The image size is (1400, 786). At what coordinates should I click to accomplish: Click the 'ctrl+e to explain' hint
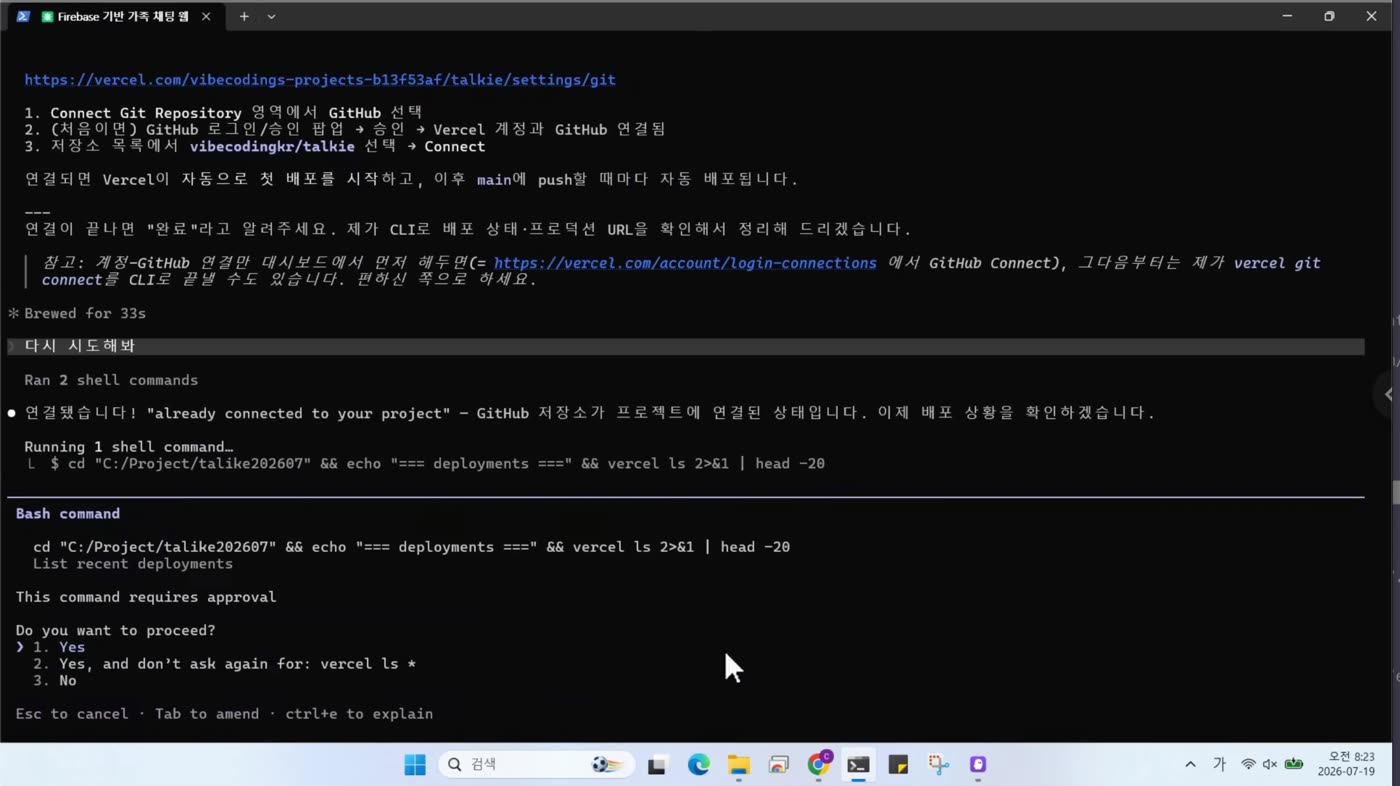[x=359, y=714]
